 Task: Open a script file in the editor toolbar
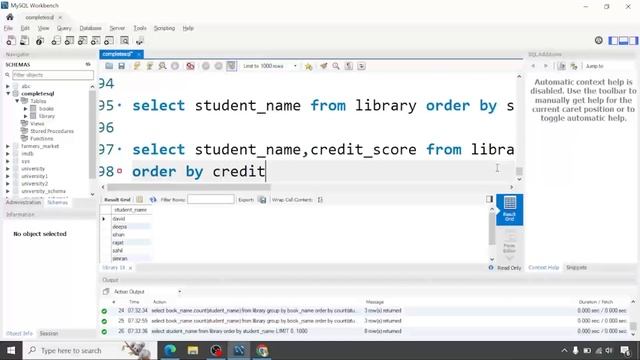[x=109, y=66]
